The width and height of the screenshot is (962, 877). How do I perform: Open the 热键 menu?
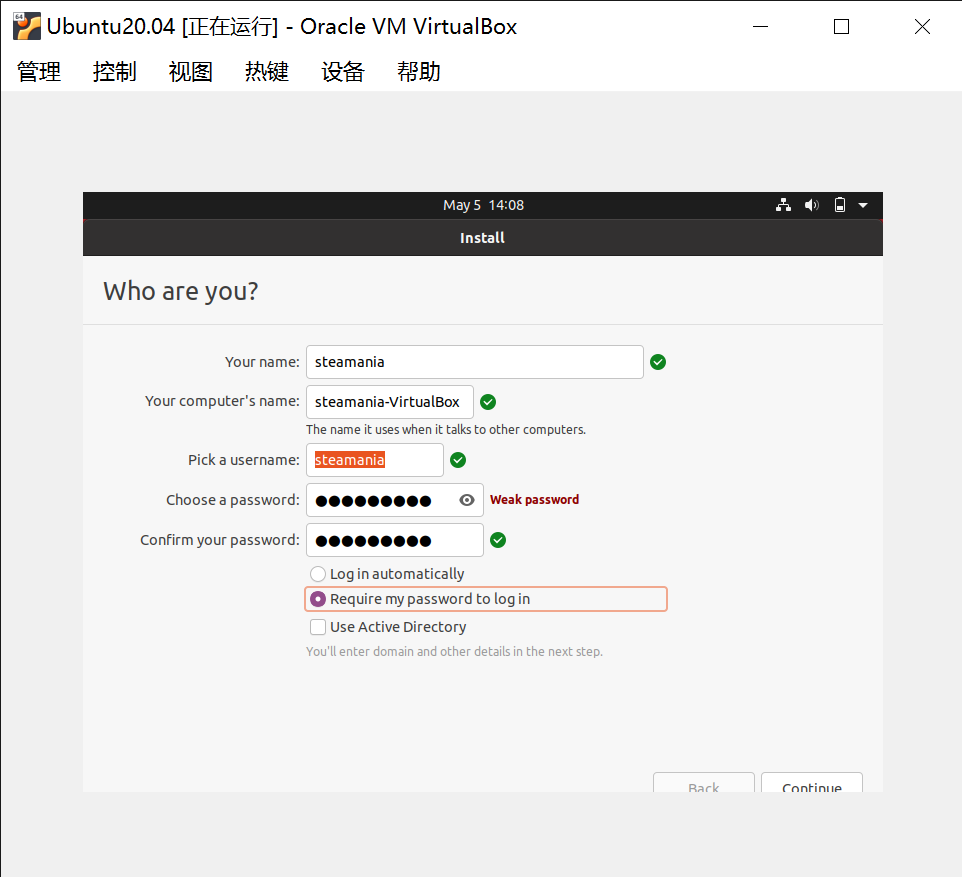coord(267,72)
